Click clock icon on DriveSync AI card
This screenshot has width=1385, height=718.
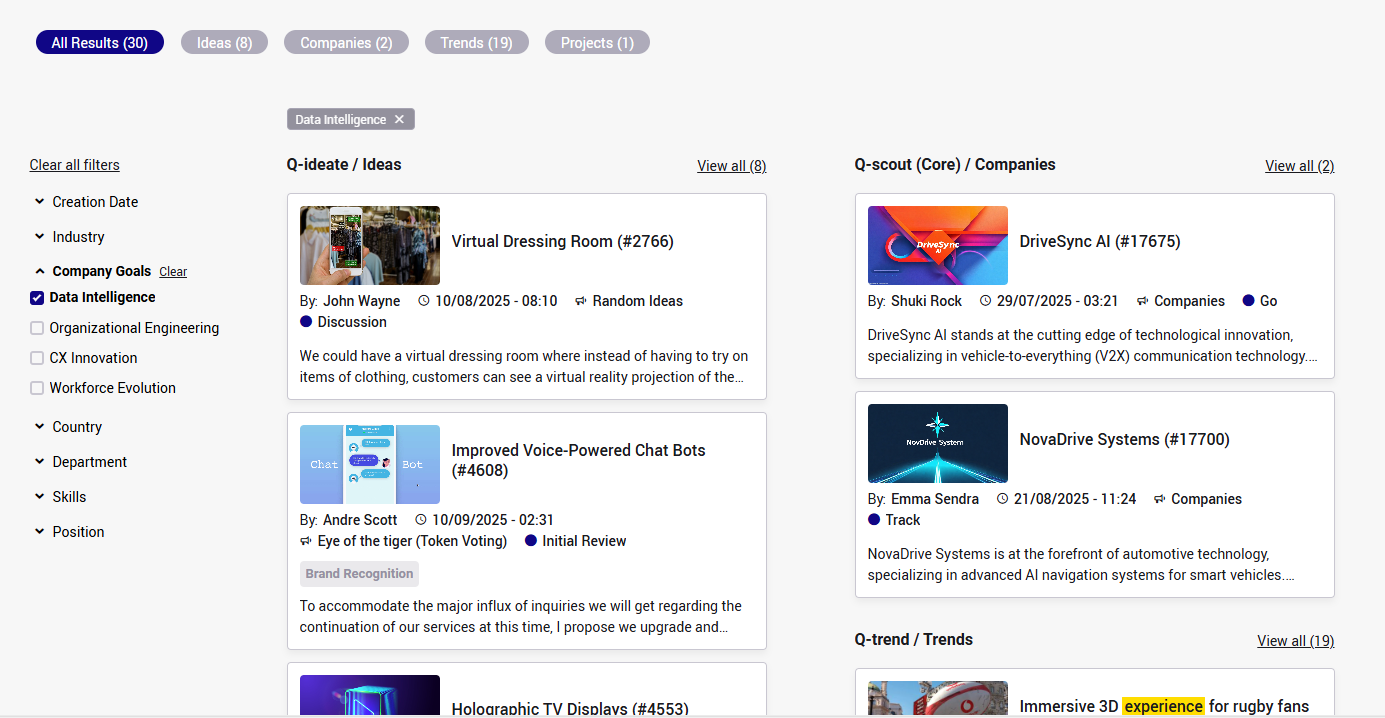tap(985, 301)
